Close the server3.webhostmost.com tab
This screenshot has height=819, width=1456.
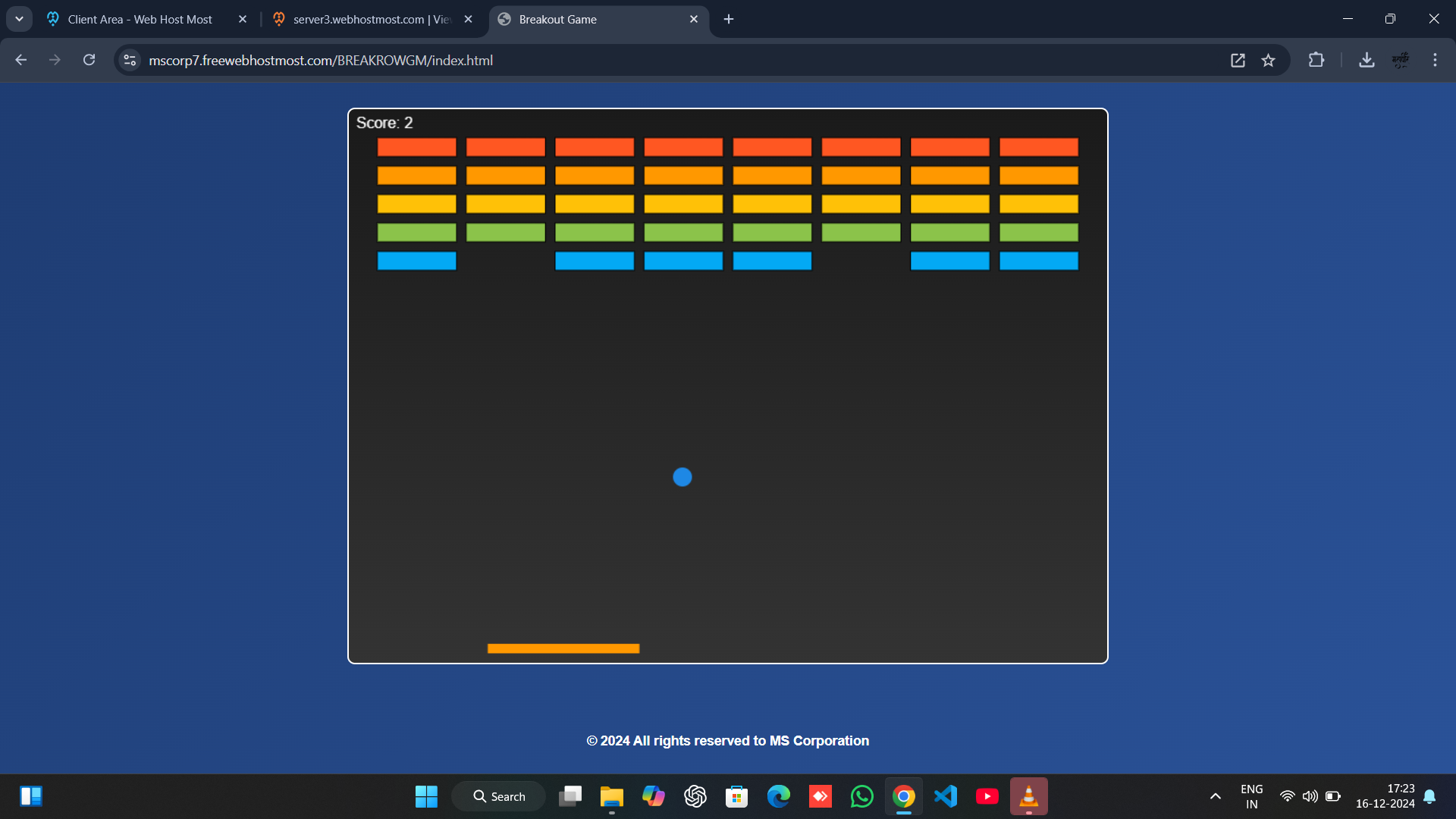468,19
